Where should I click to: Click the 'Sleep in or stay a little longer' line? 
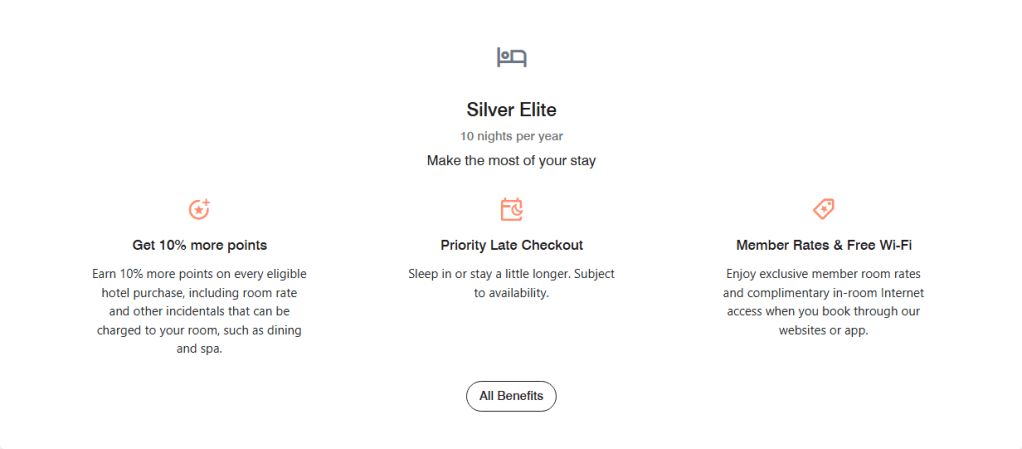(x=511, y=273)
